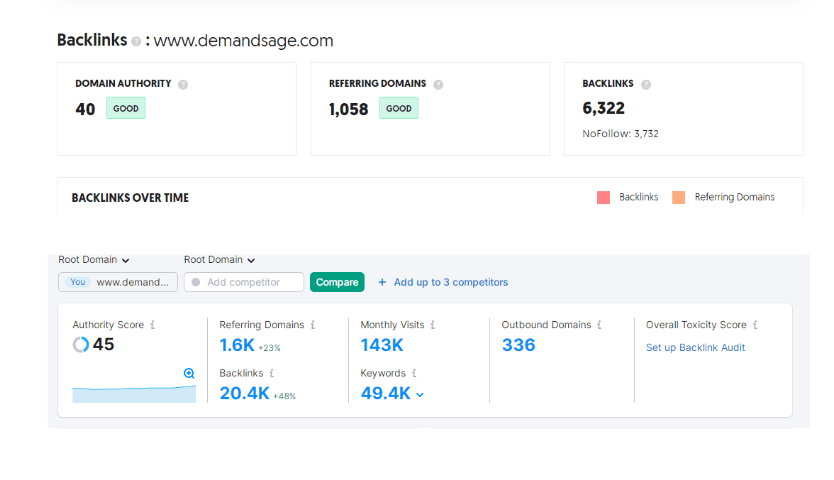The image size is (834, 480).
Task: Click info icon beside Authority Score
Action: click(x=153, y=325)
